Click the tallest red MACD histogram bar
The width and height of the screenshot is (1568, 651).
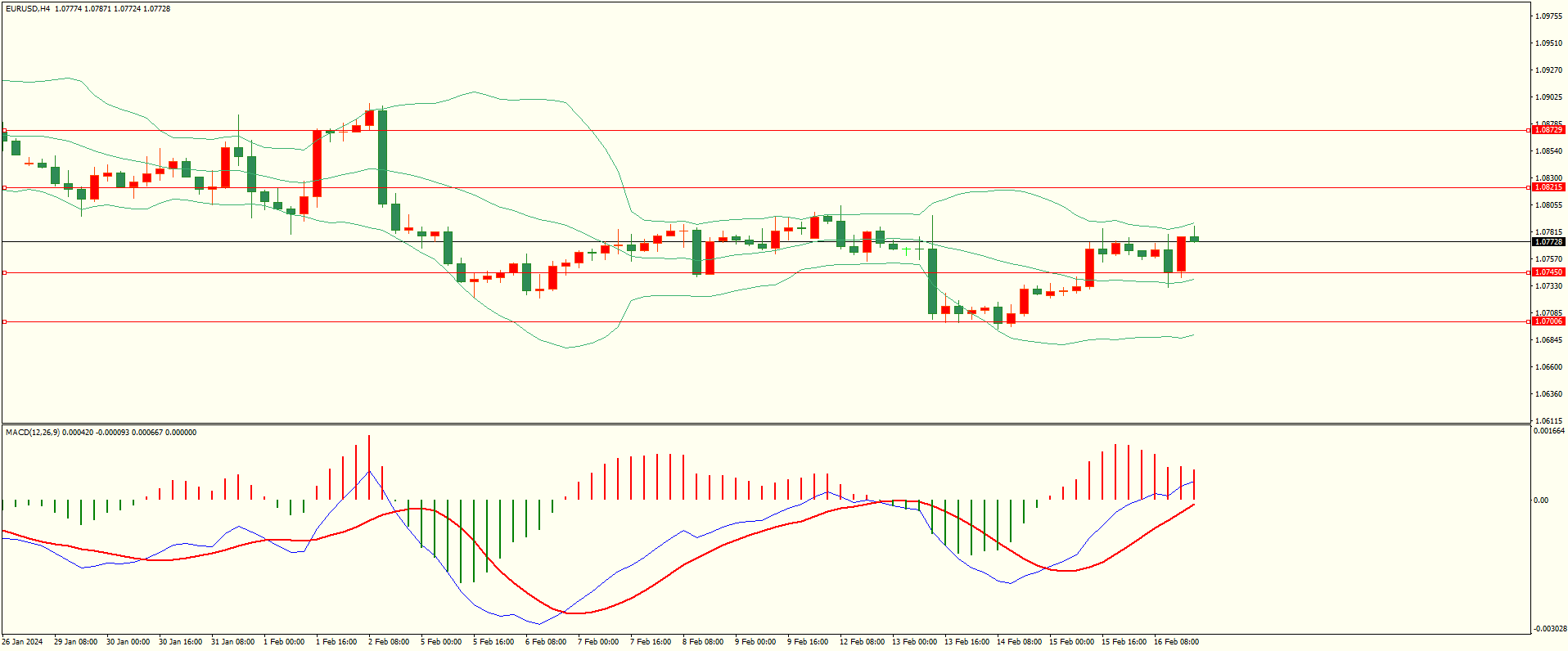[x=369, y=466]
